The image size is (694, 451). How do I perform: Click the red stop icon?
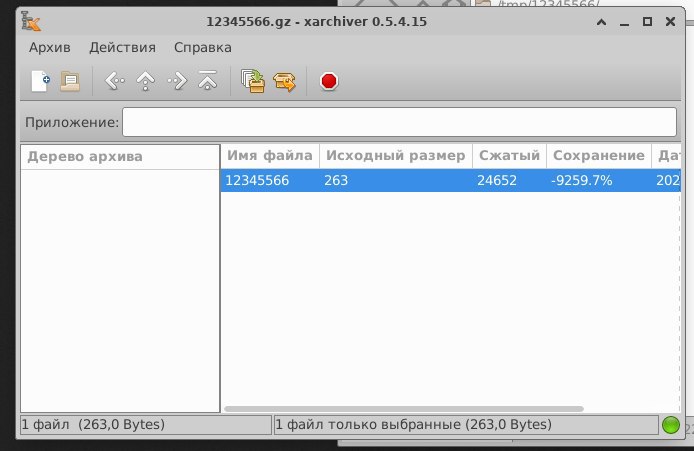tap(329, 81)
